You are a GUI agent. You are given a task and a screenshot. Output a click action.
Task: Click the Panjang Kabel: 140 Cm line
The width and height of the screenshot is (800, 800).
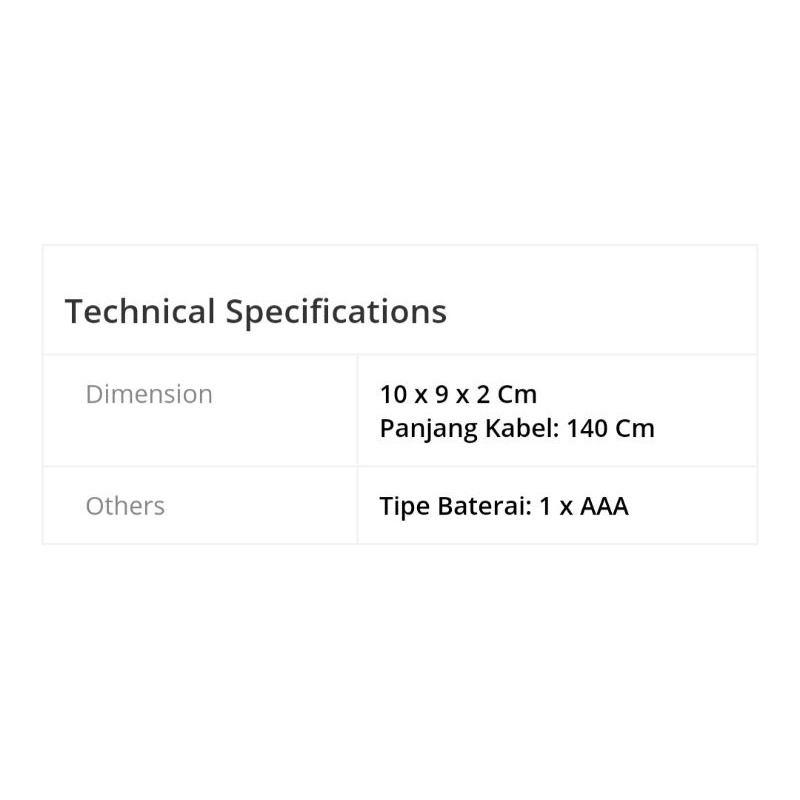[x=517, y=429]
